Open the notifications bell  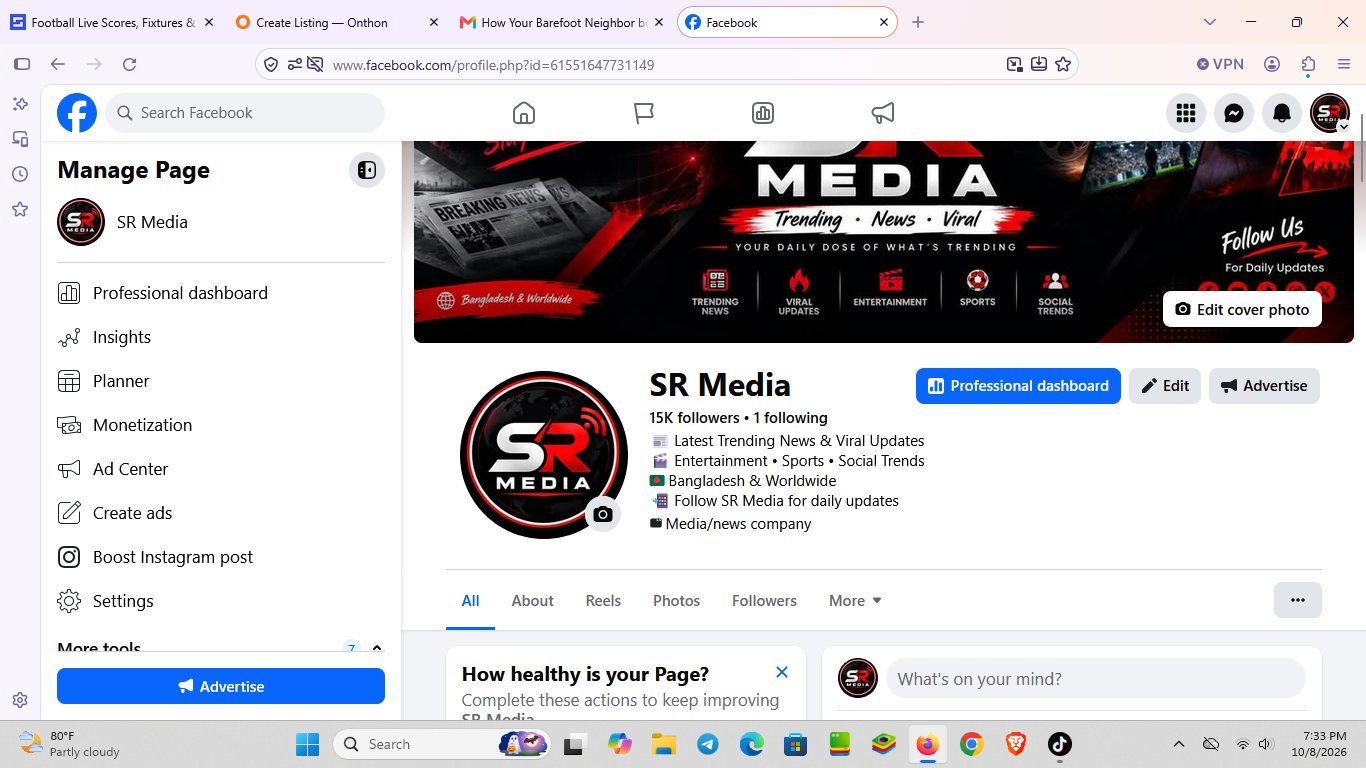click(1282, 113)
